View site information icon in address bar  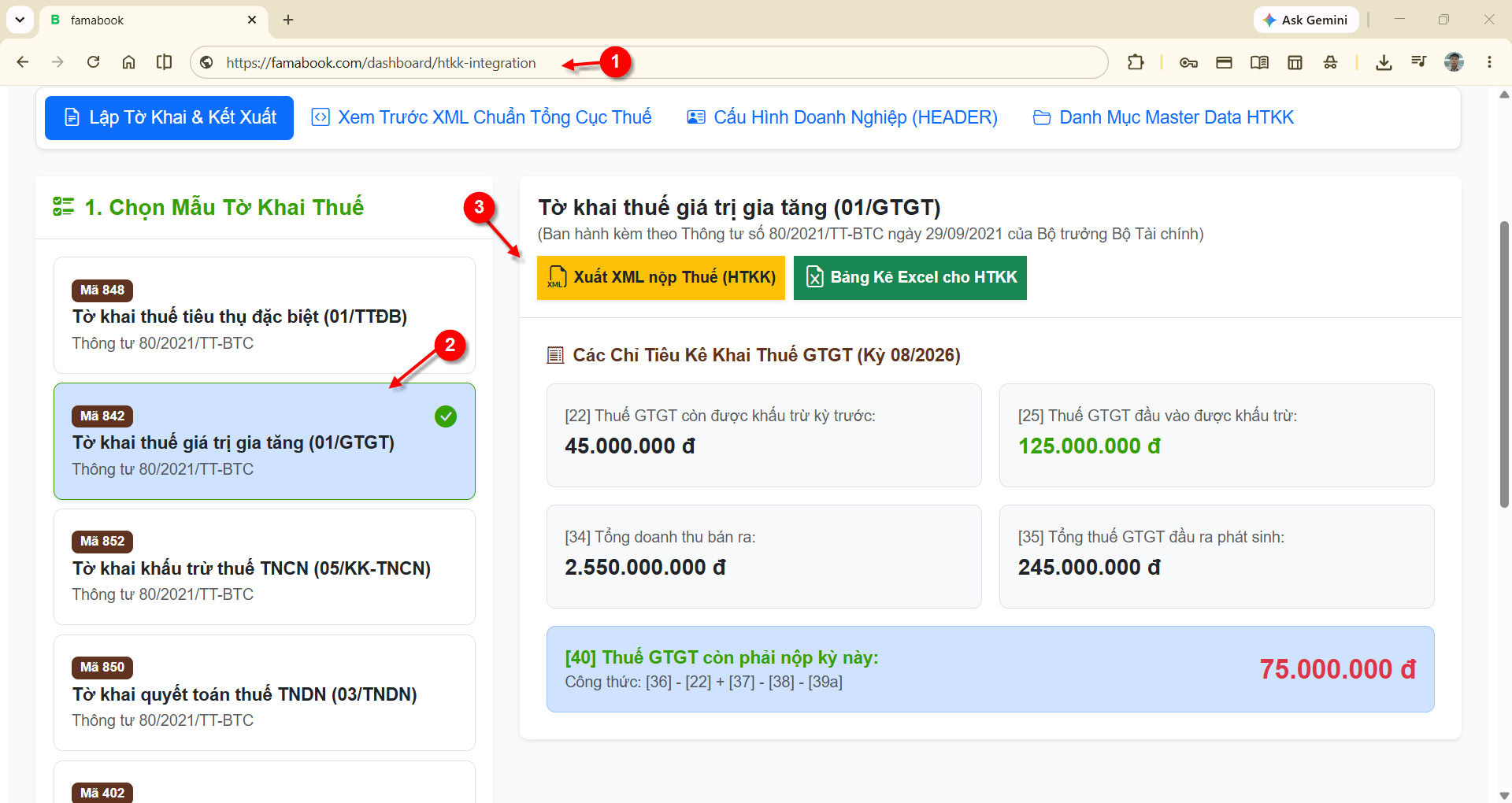click(207, 62)
